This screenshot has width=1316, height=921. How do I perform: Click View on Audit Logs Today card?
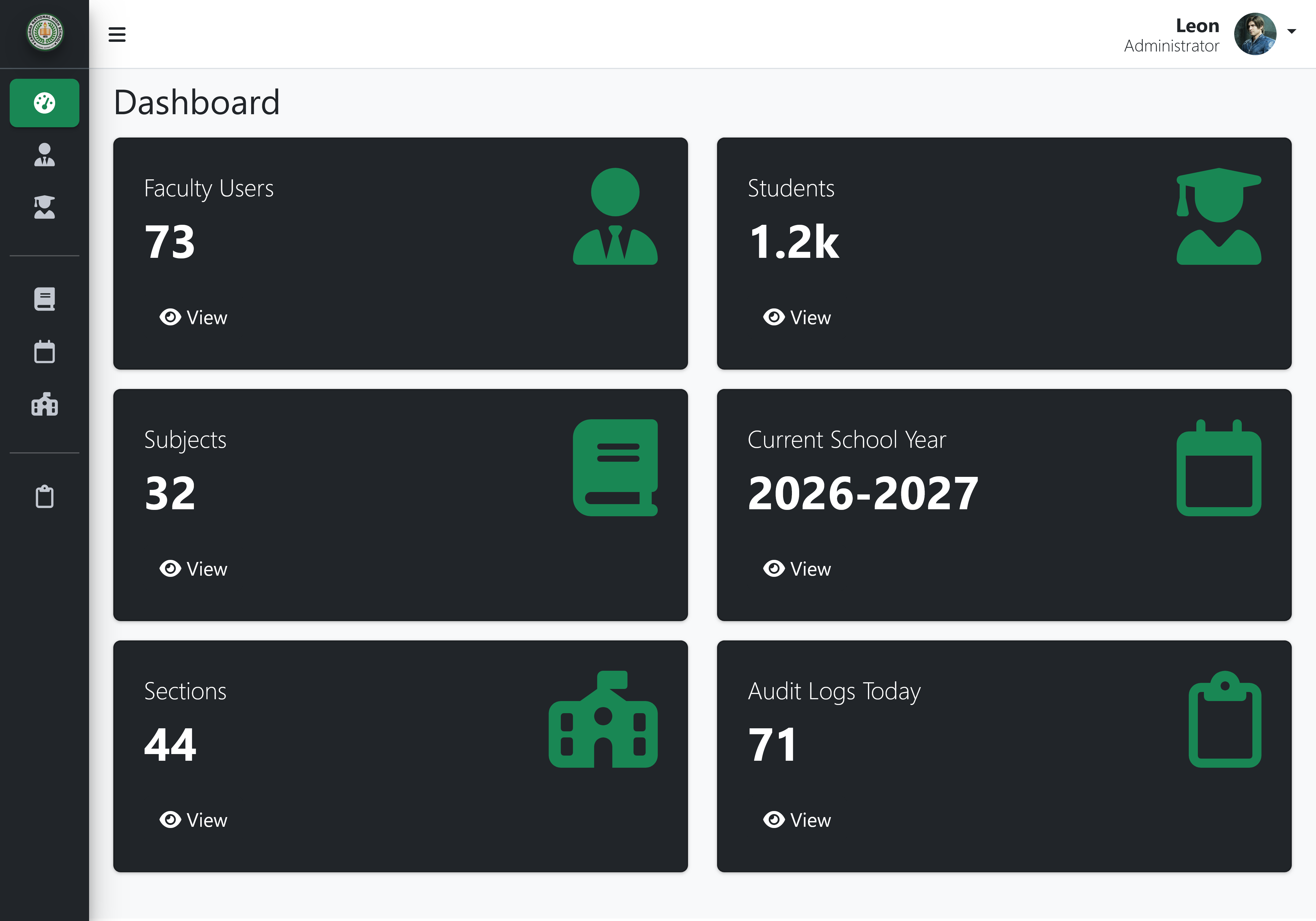coord(797,820)
